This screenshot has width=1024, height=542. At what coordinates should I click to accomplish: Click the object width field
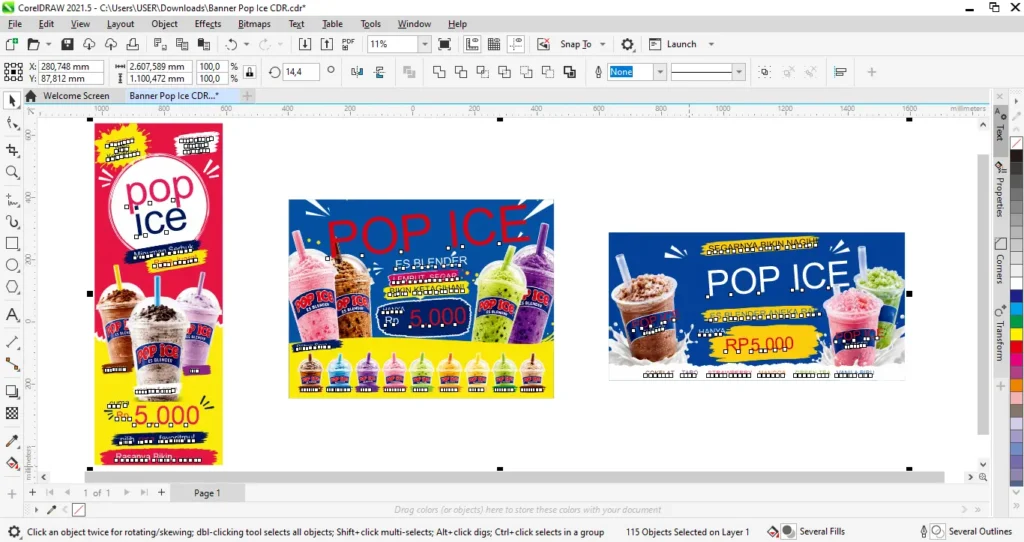click(x=159, y=66)
